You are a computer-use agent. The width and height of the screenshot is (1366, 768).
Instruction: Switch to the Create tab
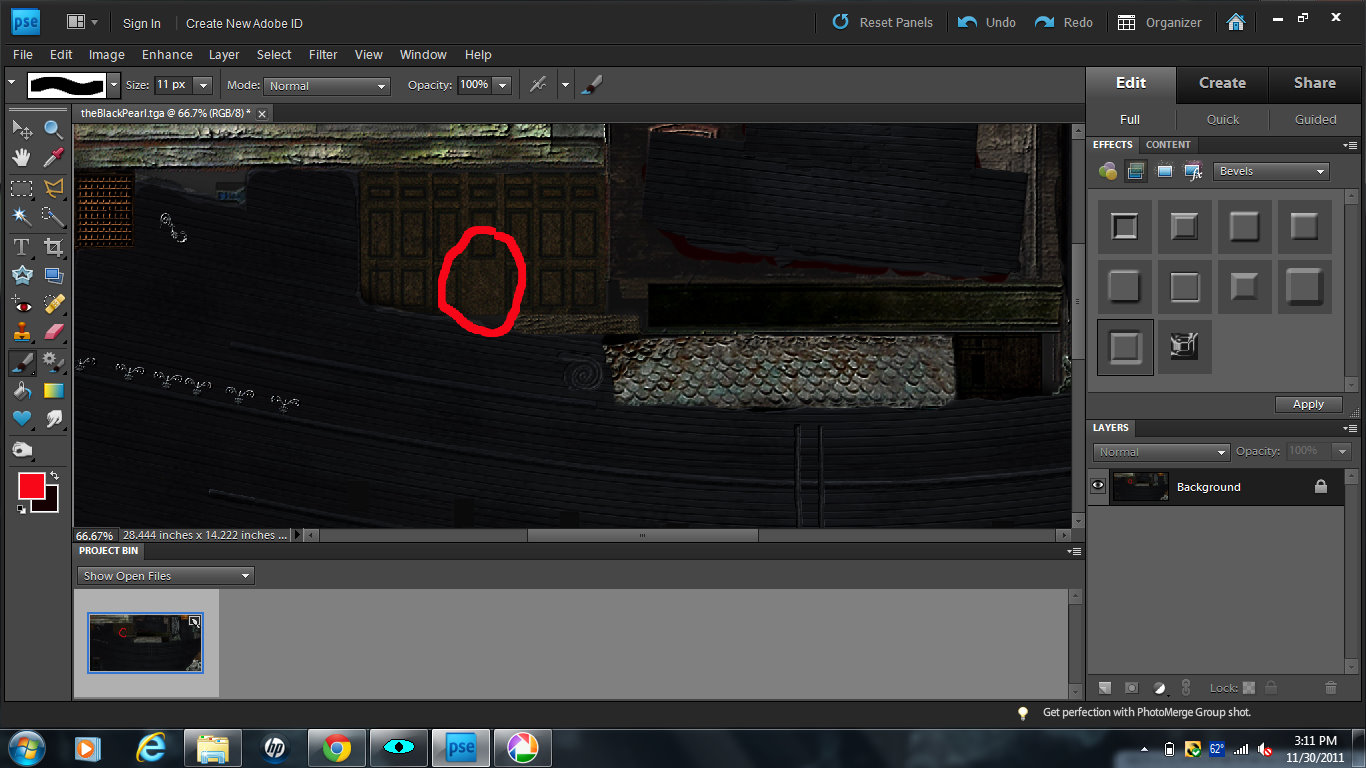(x=1222, y=83)
